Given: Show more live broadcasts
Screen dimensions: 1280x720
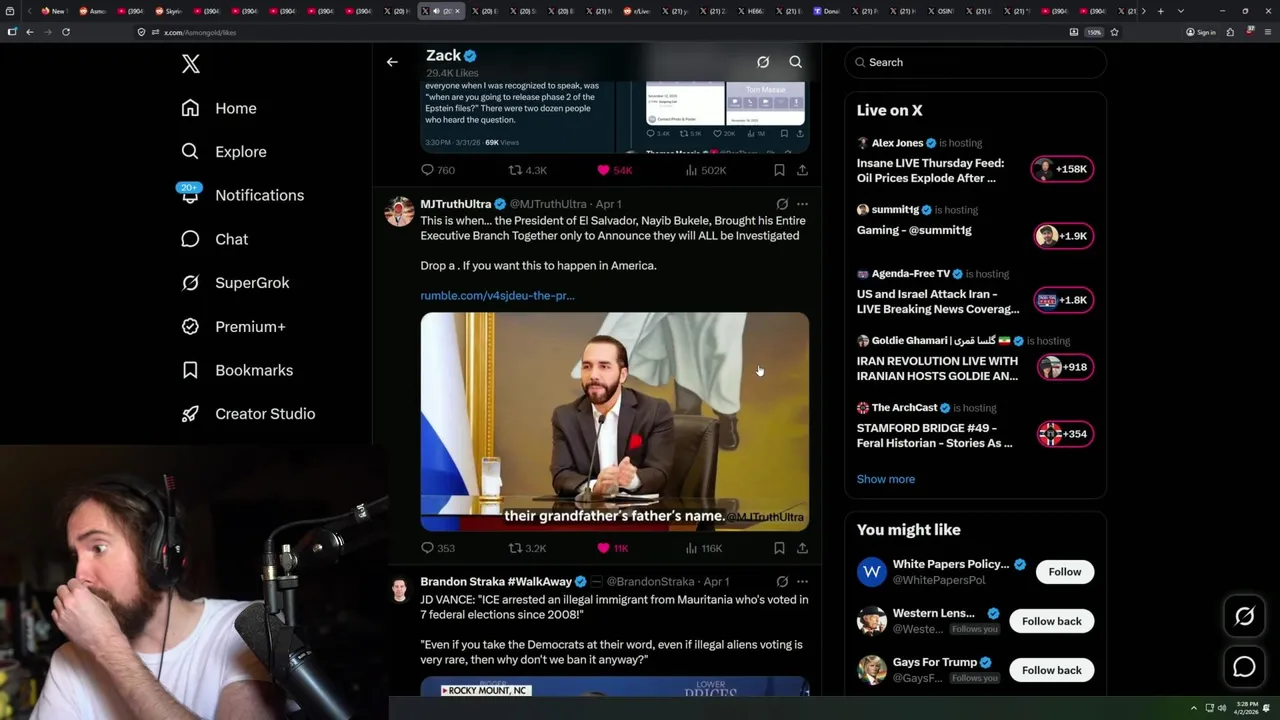Looking at the screenshot, I should (x=885, y=479).
